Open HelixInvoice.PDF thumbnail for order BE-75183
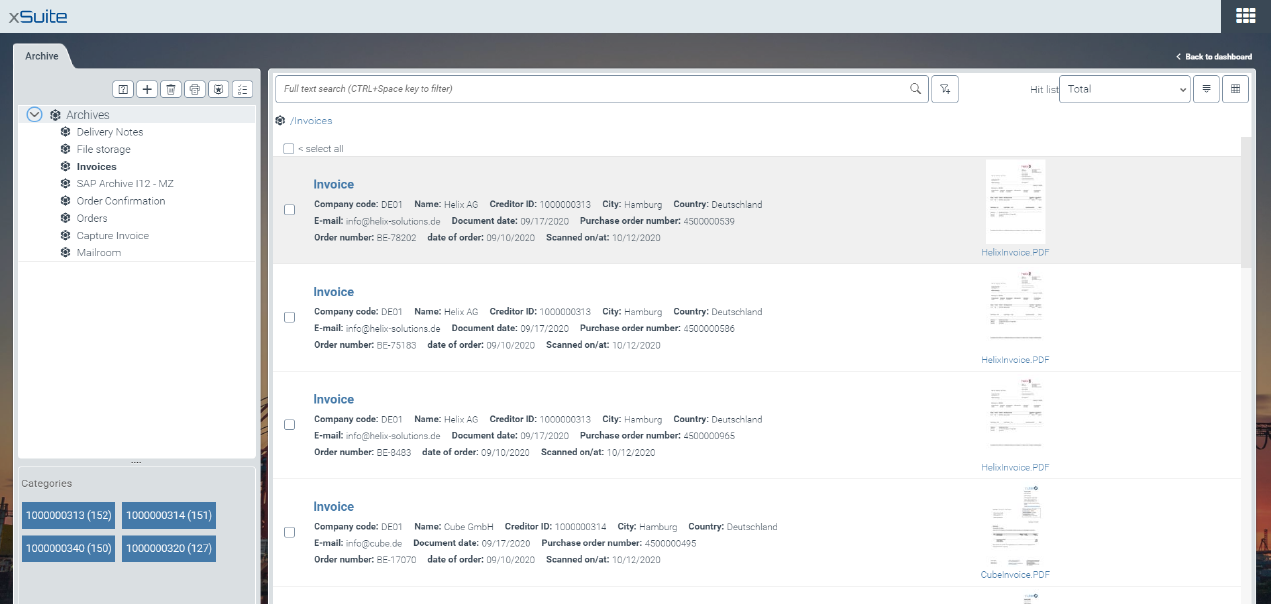 [x=1015, y=310]
